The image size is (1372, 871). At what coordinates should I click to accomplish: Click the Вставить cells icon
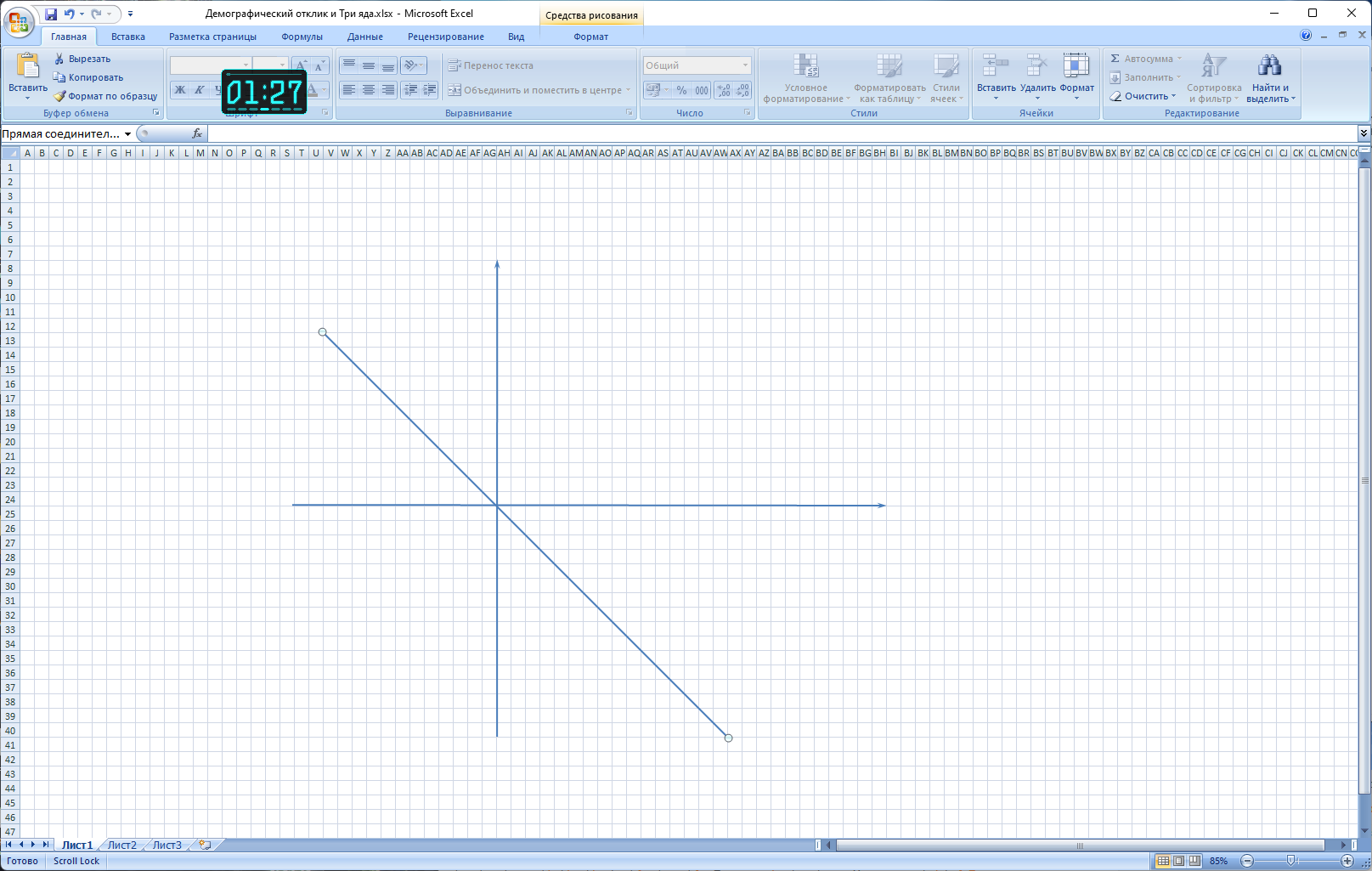click(x=996, y=66)
